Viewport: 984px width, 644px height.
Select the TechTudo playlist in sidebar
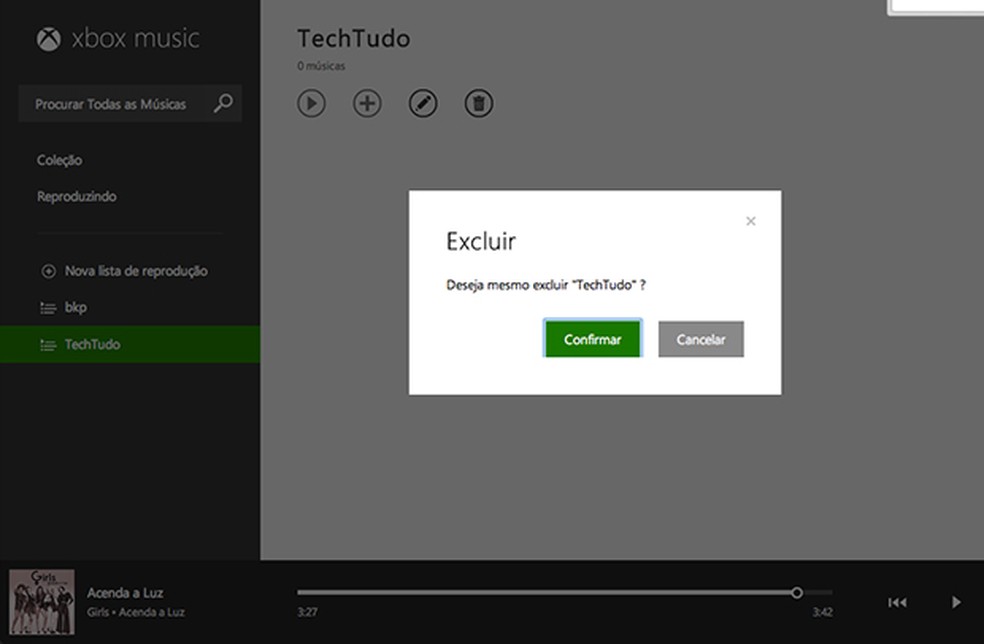[130, 344]
